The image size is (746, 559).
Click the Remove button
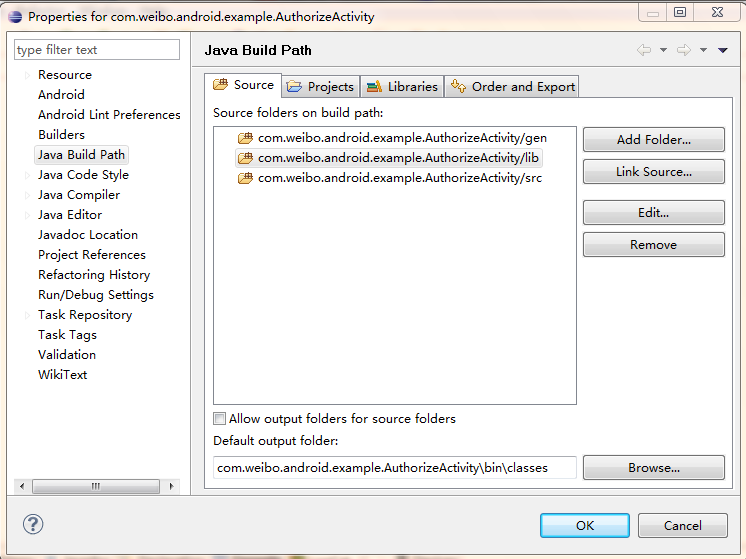coord(654,245)
